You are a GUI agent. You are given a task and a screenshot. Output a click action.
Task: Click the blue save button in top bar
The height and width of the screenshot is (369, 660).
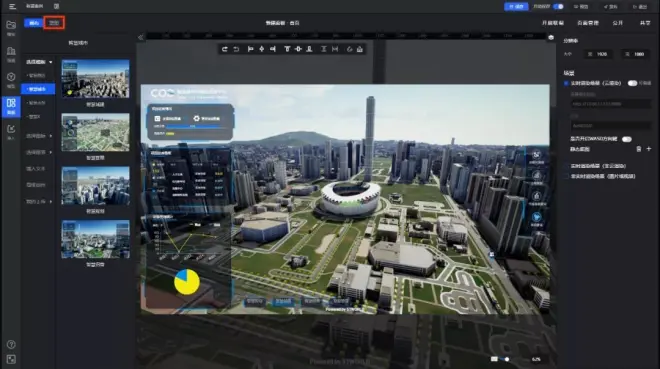coord(516,6)
